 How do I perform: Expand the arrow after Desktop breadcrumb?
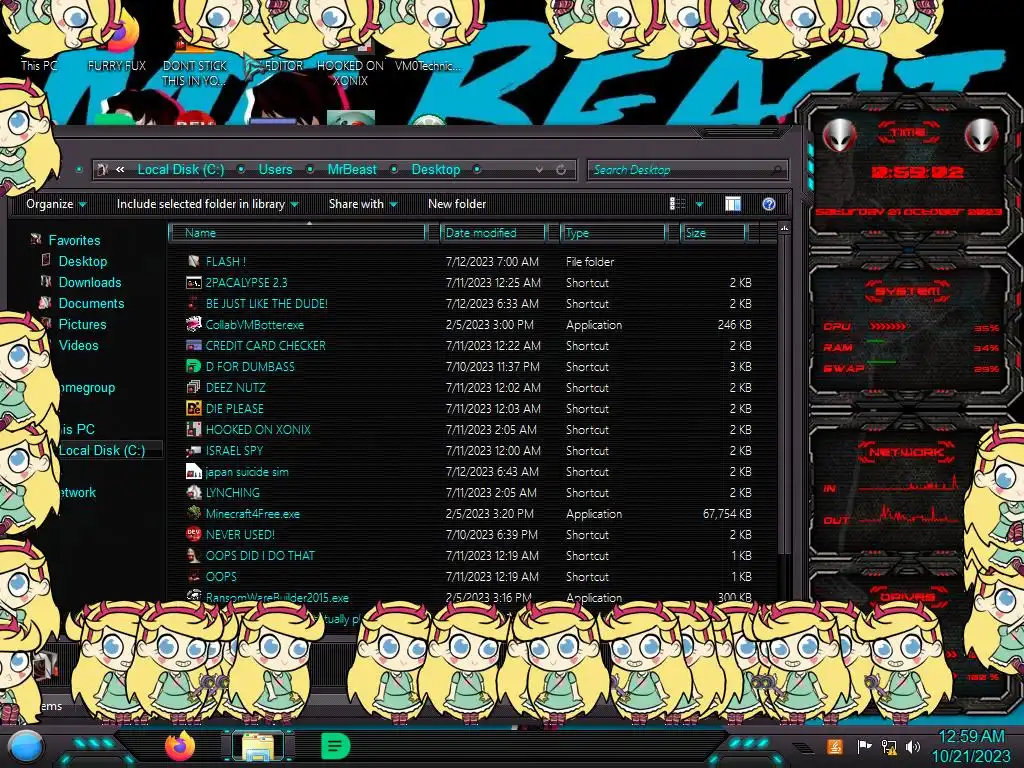tap(477, 169)
